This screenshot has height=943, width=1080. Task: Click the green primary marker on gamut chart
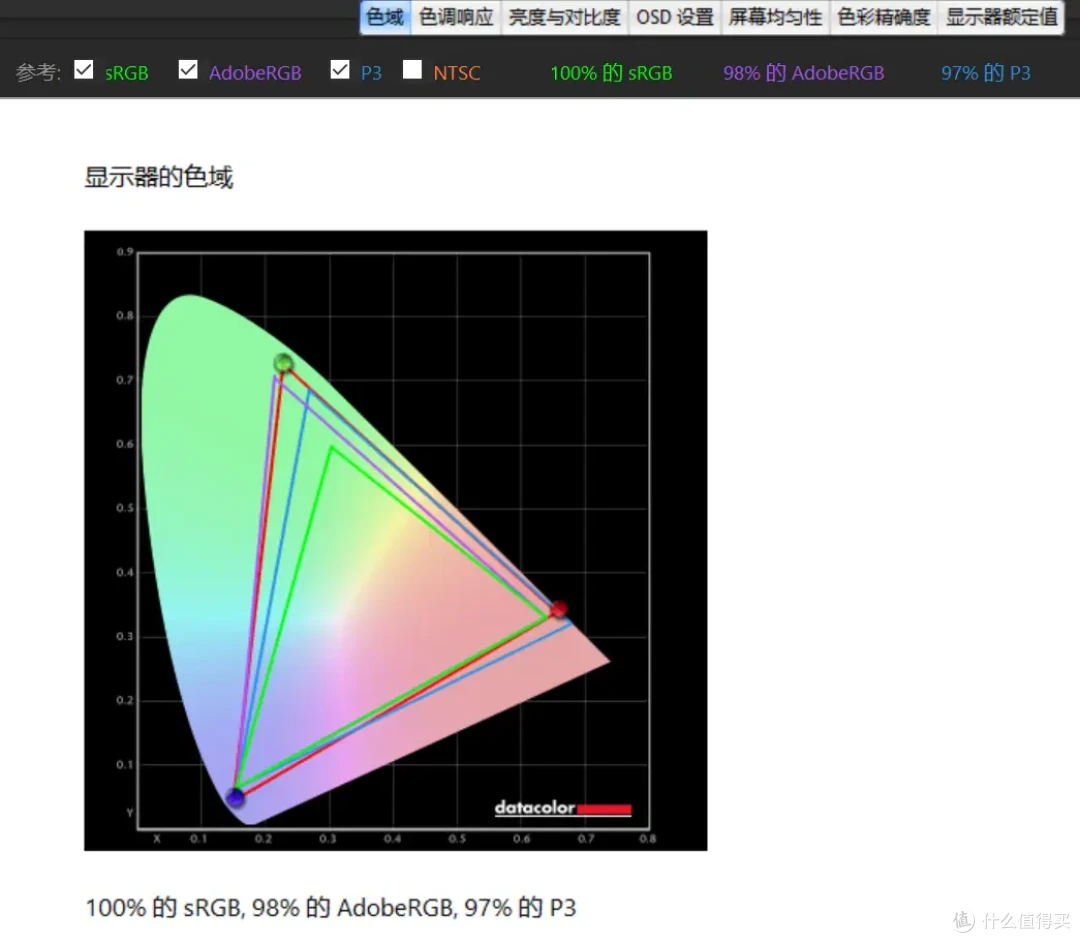[283, 362]
